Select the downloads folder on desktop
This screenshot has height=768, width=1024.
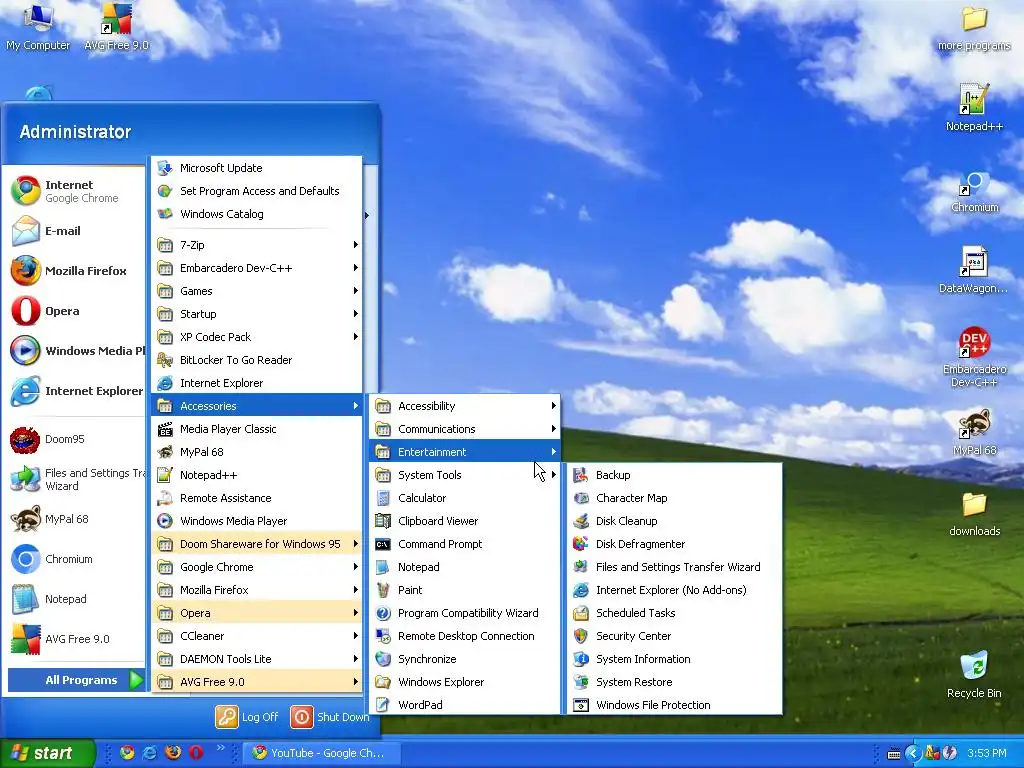[x=974, y=514]
